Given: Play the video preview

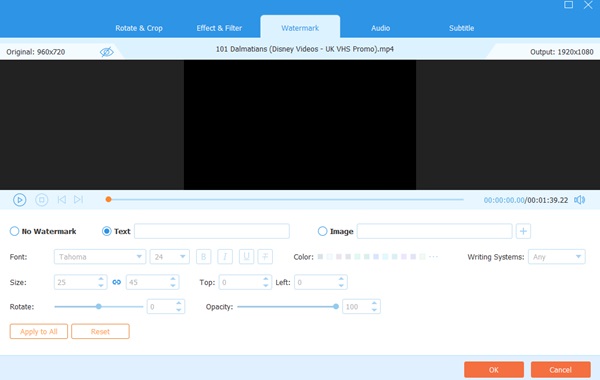Looking at the screenshot, I should [x=20, y=200].
